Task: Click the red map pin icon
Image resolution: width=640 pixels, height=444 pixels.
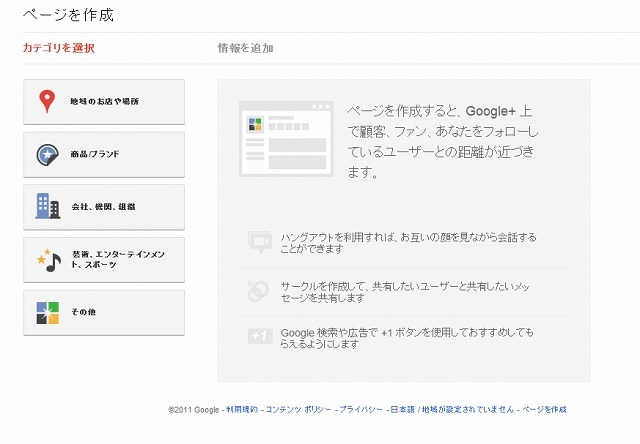Action: [x=47, y=101]
